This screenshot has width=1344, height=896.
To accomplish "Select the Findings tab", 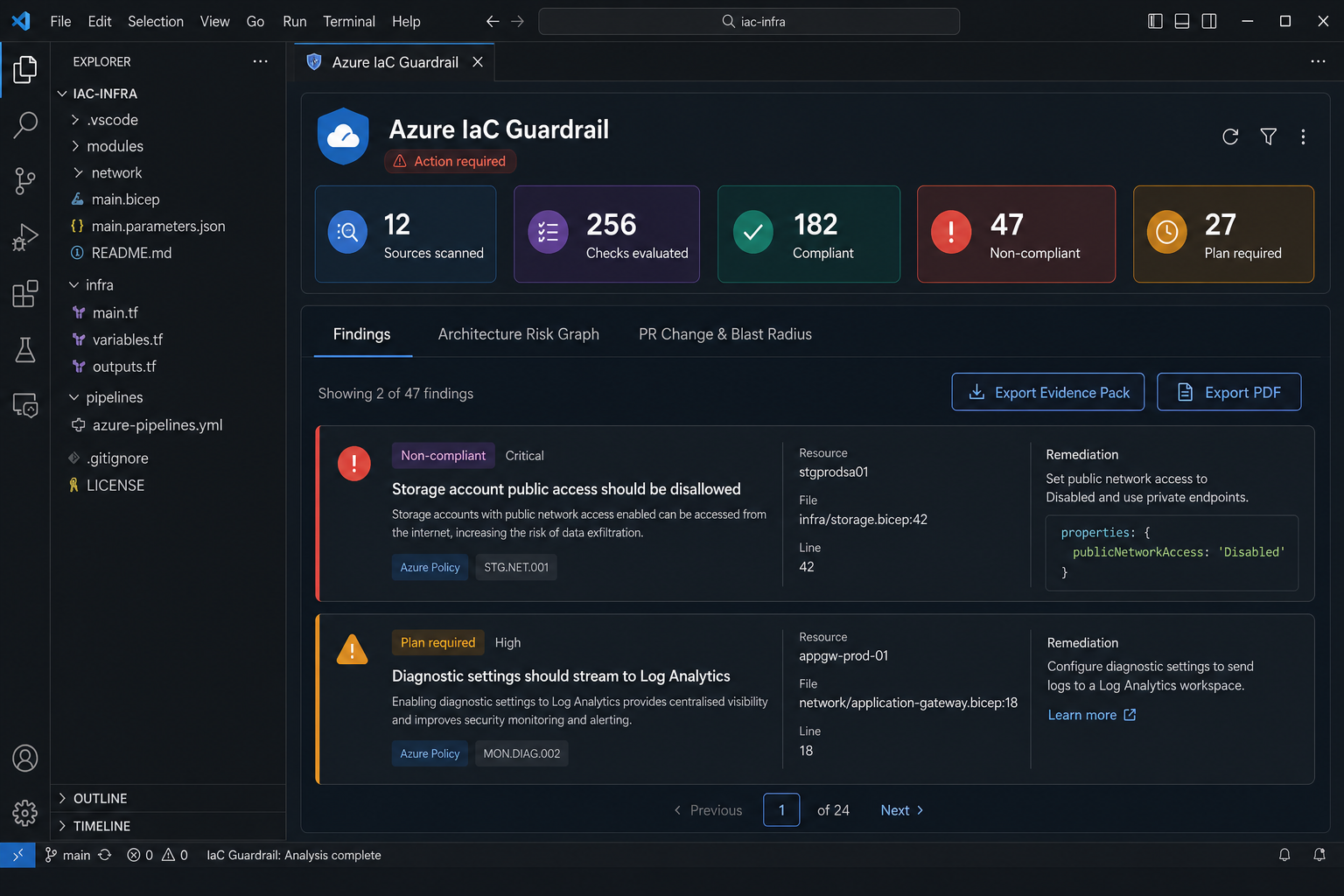I will pos(362,334).
